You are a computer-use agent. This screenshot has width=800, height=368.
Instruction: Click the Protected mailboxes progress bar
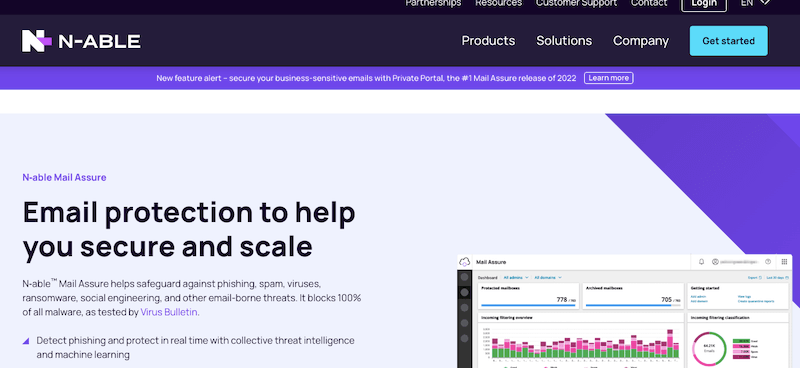click(528, 306)
